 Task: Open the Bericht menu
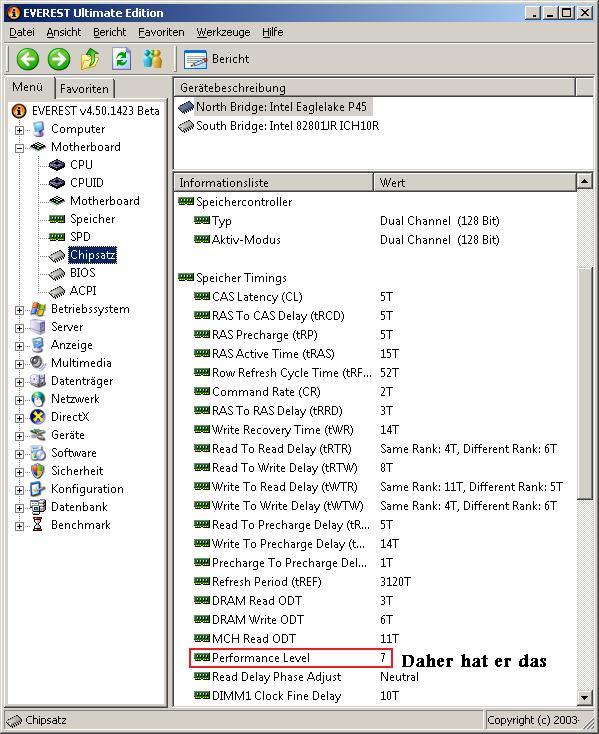(110, 32)
